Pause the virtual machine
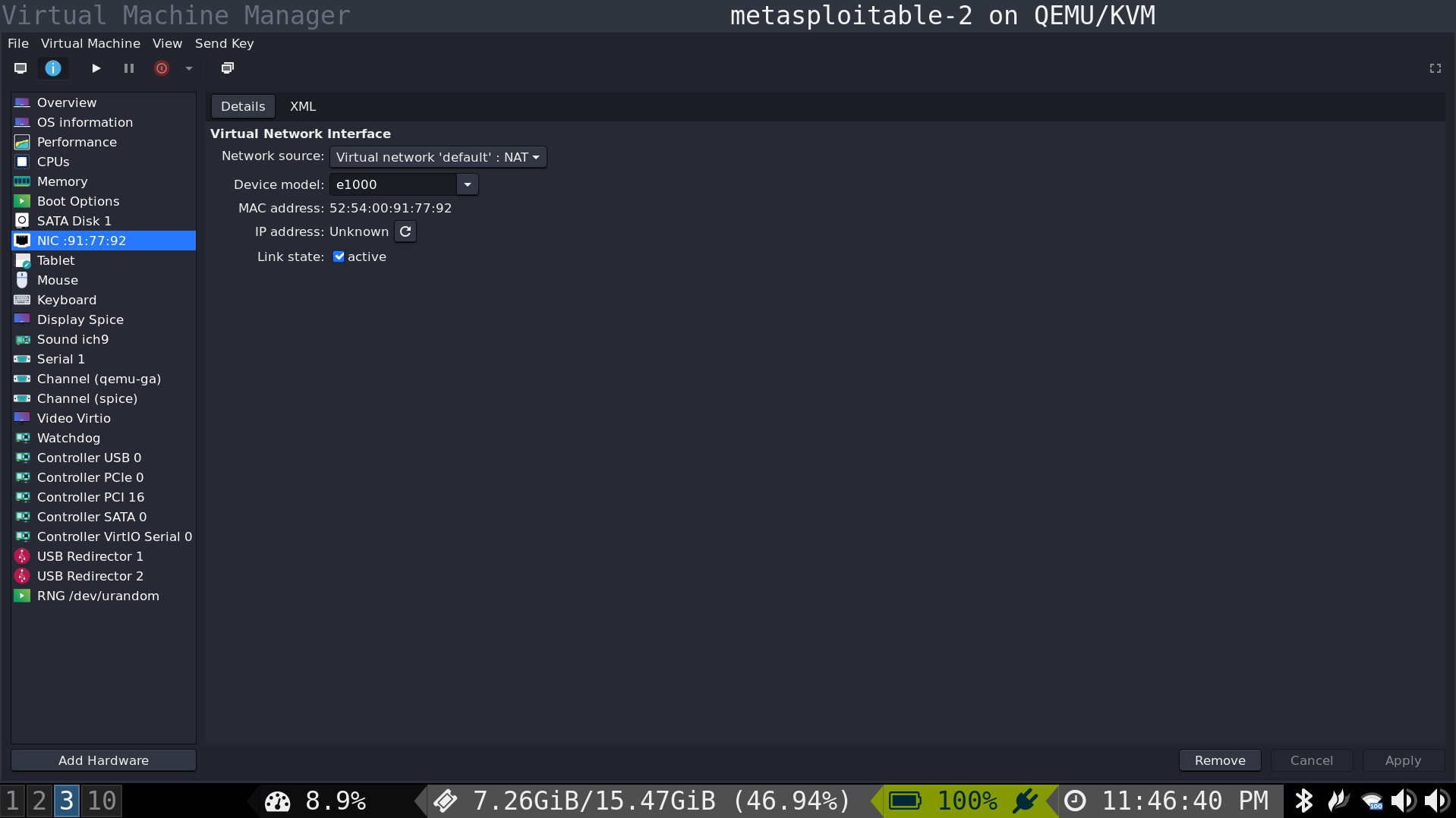 (x=129, y=68)
